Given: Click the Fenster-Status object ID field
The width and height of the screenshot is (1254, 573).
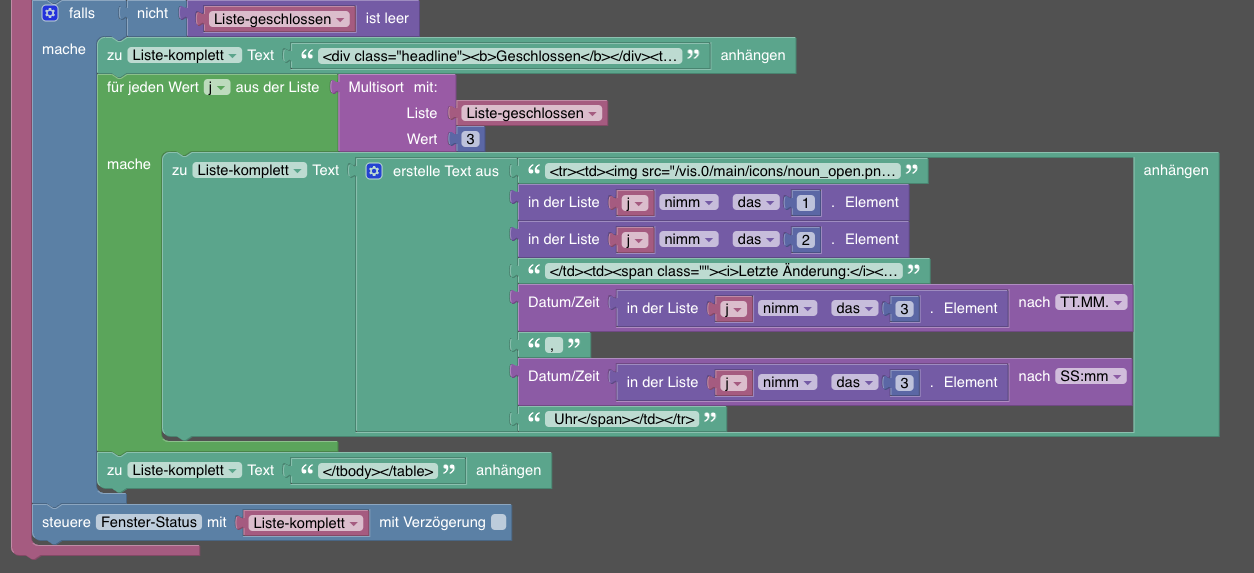Looking at the screenshot, I should [x=148, y=522].
